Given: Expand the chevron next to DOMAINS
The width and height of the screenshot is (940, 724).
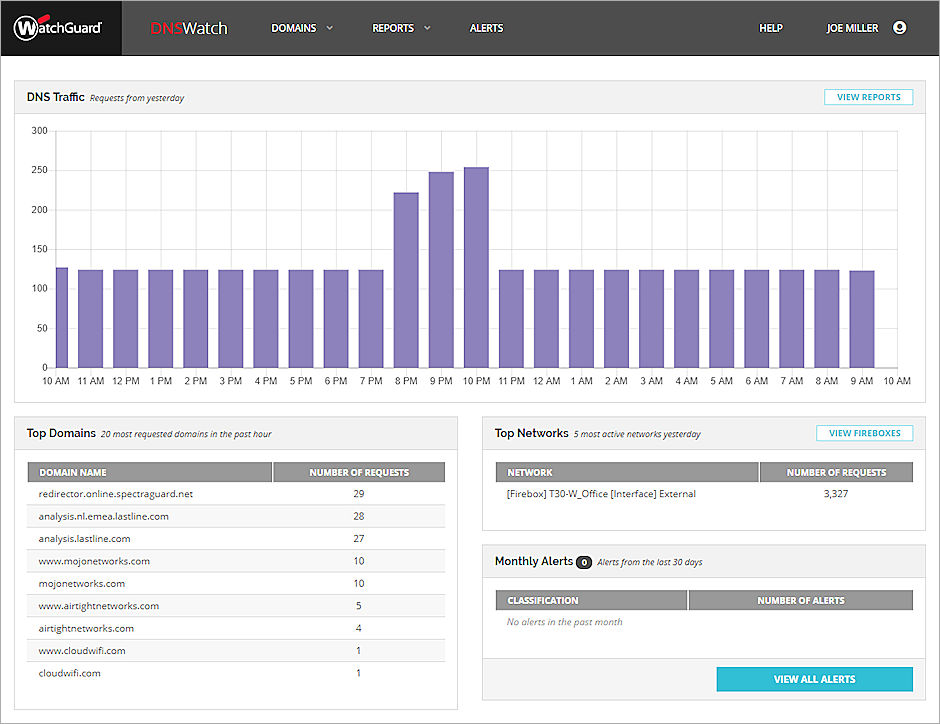Looking at the screenshot, I should 328,28.
